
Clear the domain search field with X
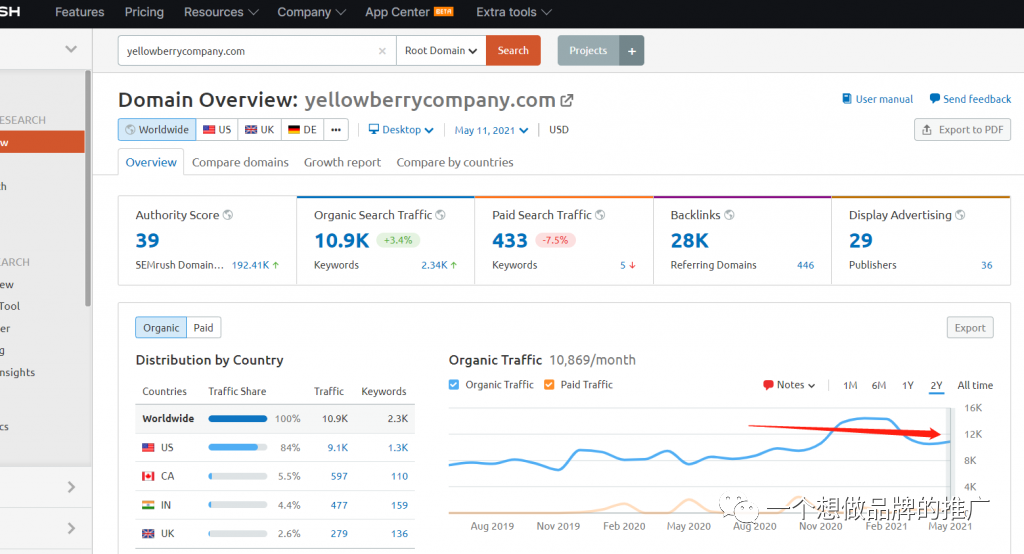pos(382,51)
